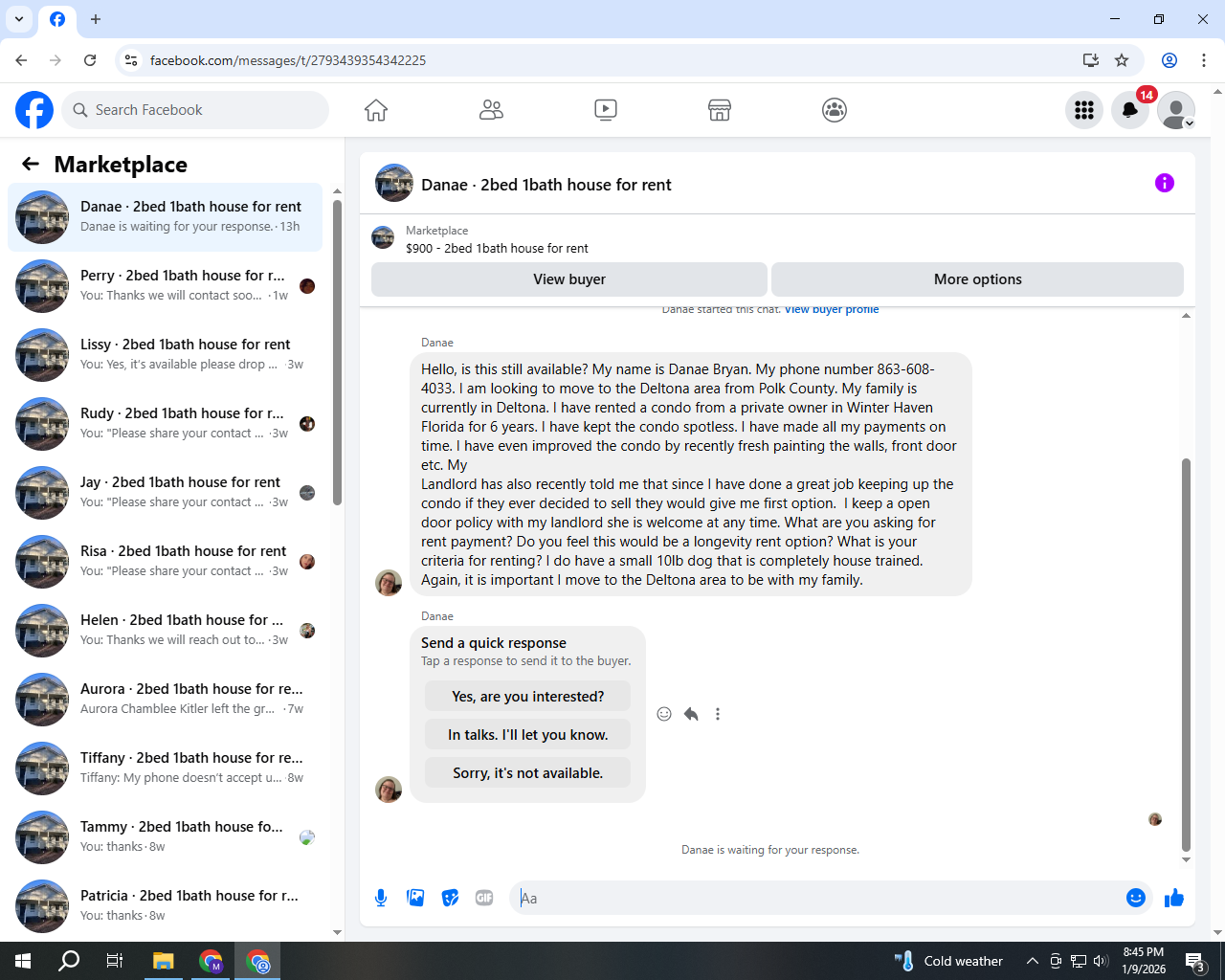This screenshot has width=1225, height=980.
Task: Show hidden system tray icons
Action: point(1032,961)
